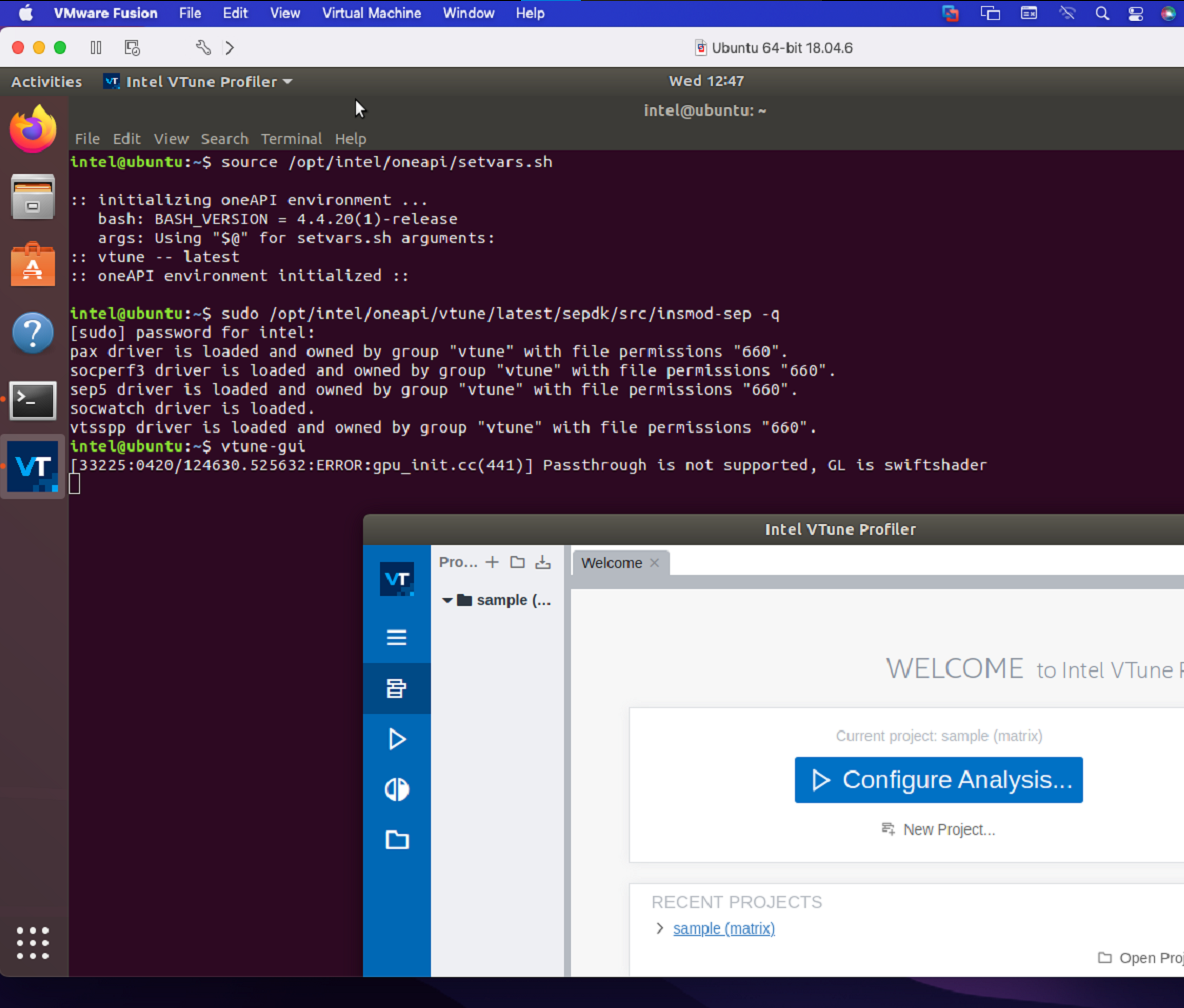Pause the virtual machine from VMware toolbar

pyautogui.click(x=96, y=47)
